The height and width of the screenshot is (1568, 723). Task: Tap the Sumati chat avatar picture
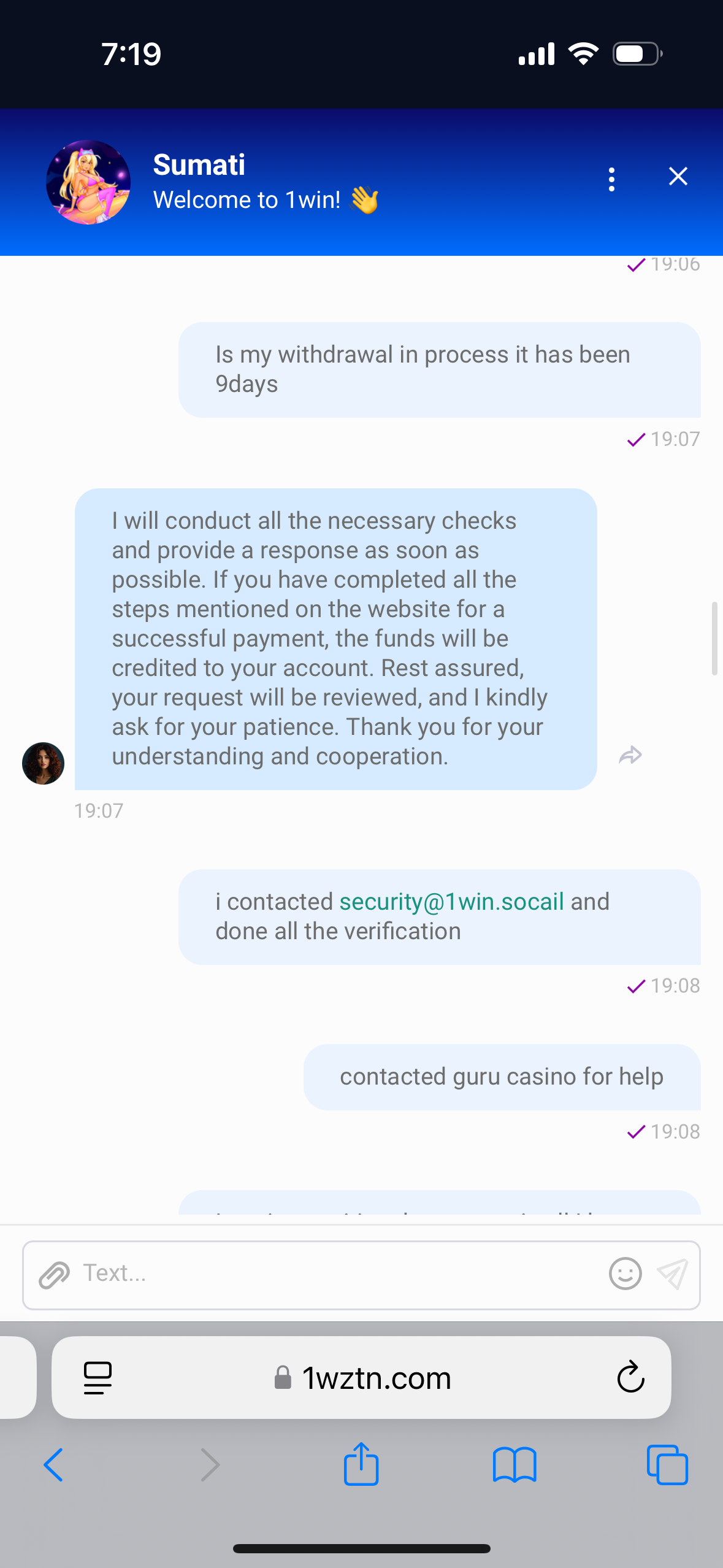coord(88,182)
